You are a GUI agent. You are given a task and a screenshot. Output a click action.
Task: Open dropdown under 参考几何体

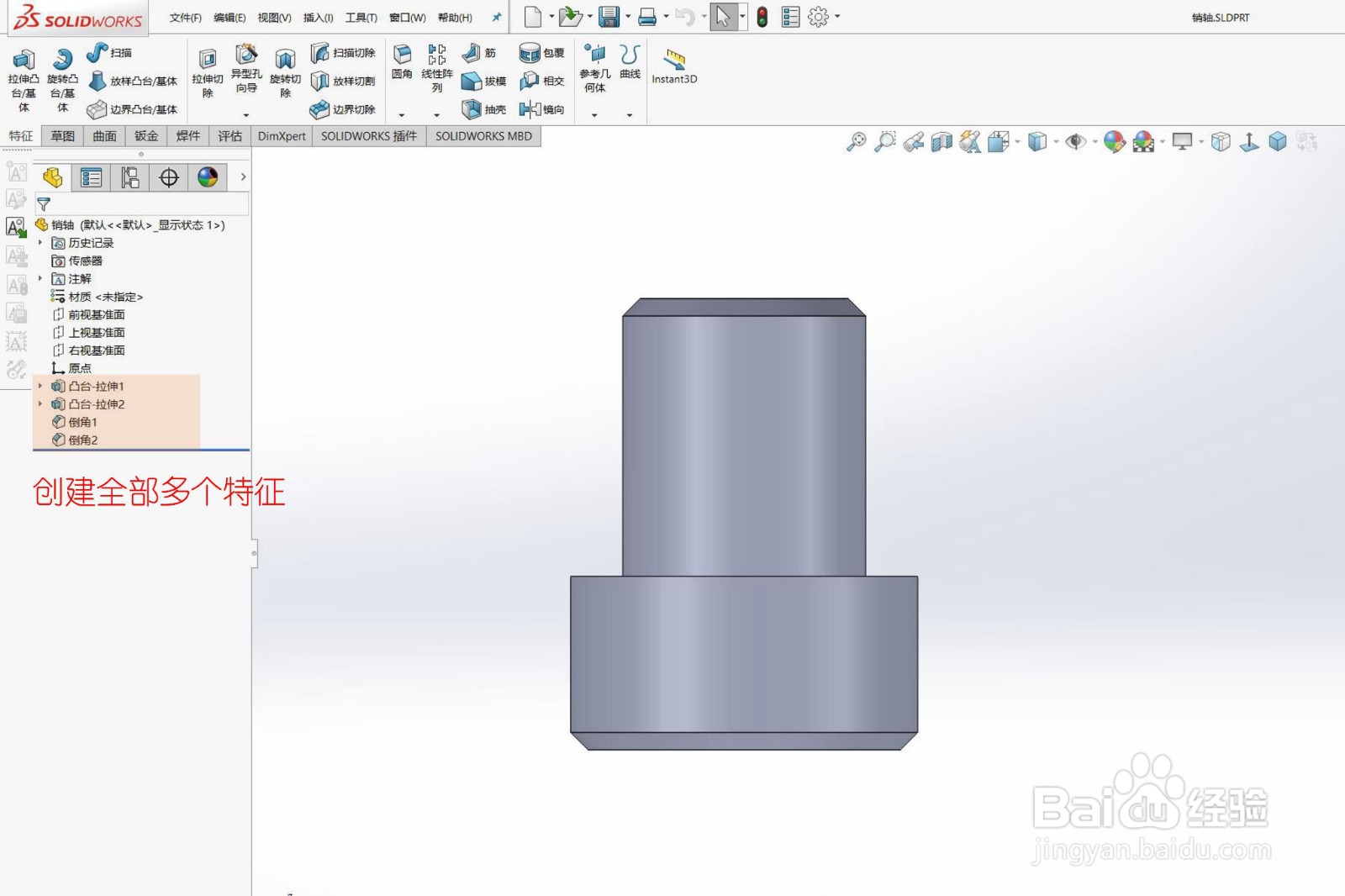coord(594,115)
